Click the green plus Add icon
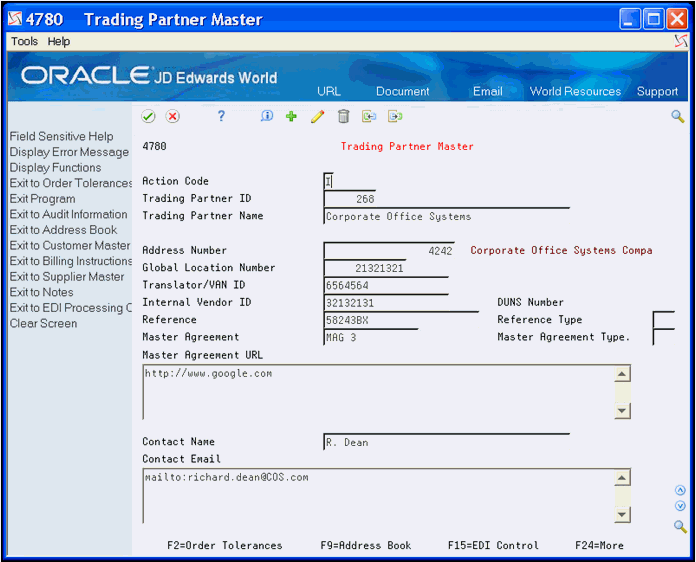The height and width of the screenshot is (562, 696). (x=291, y=116)
